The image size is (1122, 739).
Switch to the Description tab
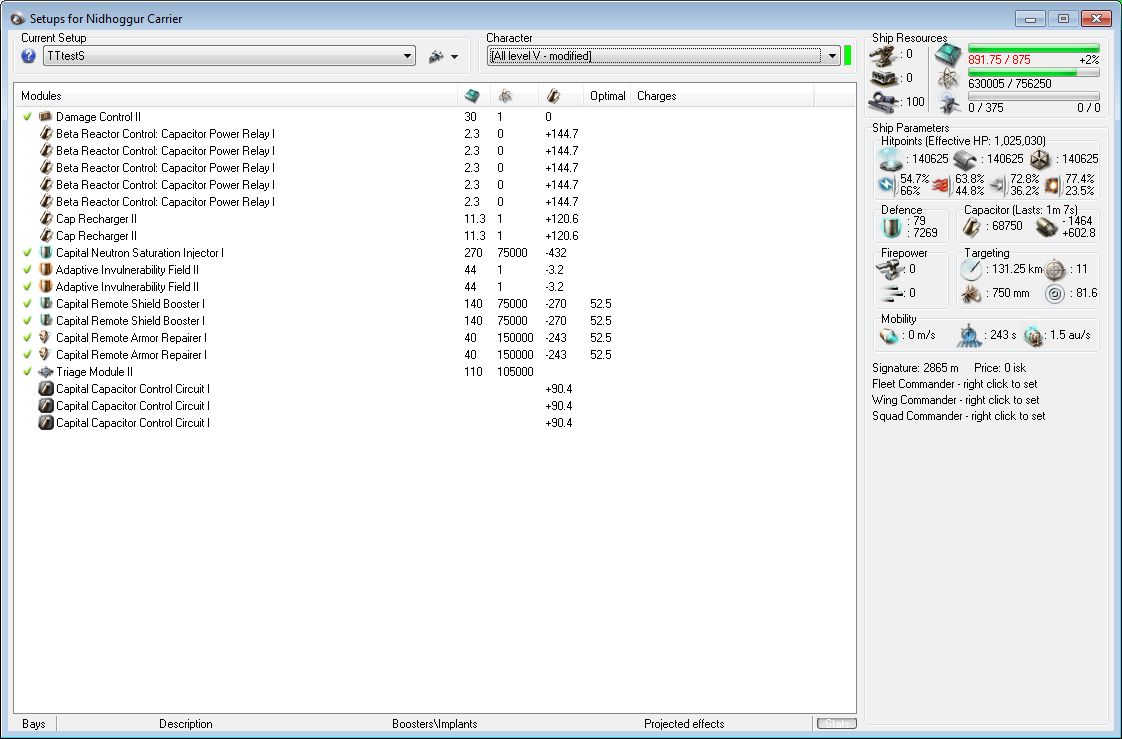185,724
